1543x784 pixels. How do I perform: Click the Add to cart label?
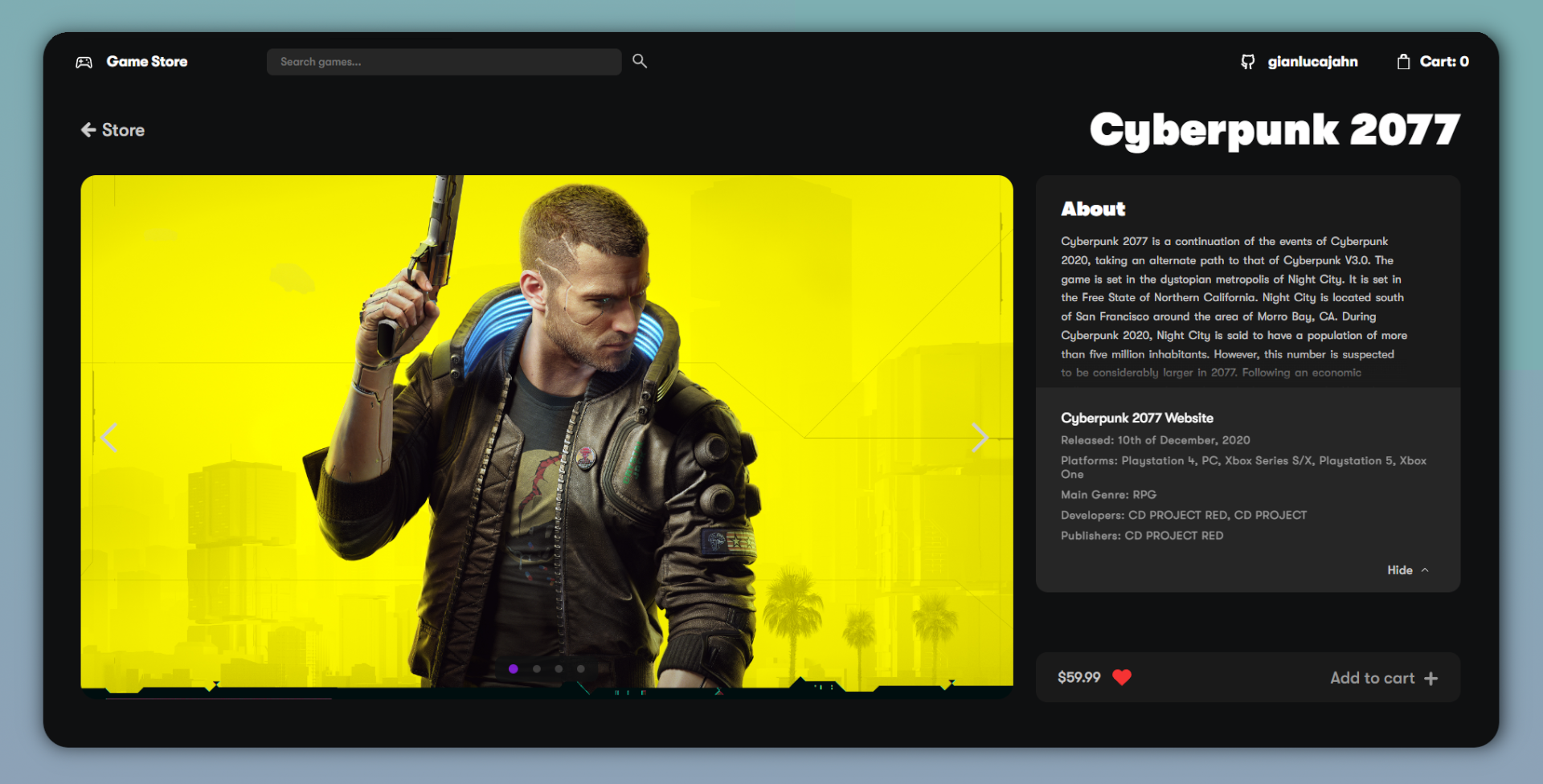(1373, 678)
